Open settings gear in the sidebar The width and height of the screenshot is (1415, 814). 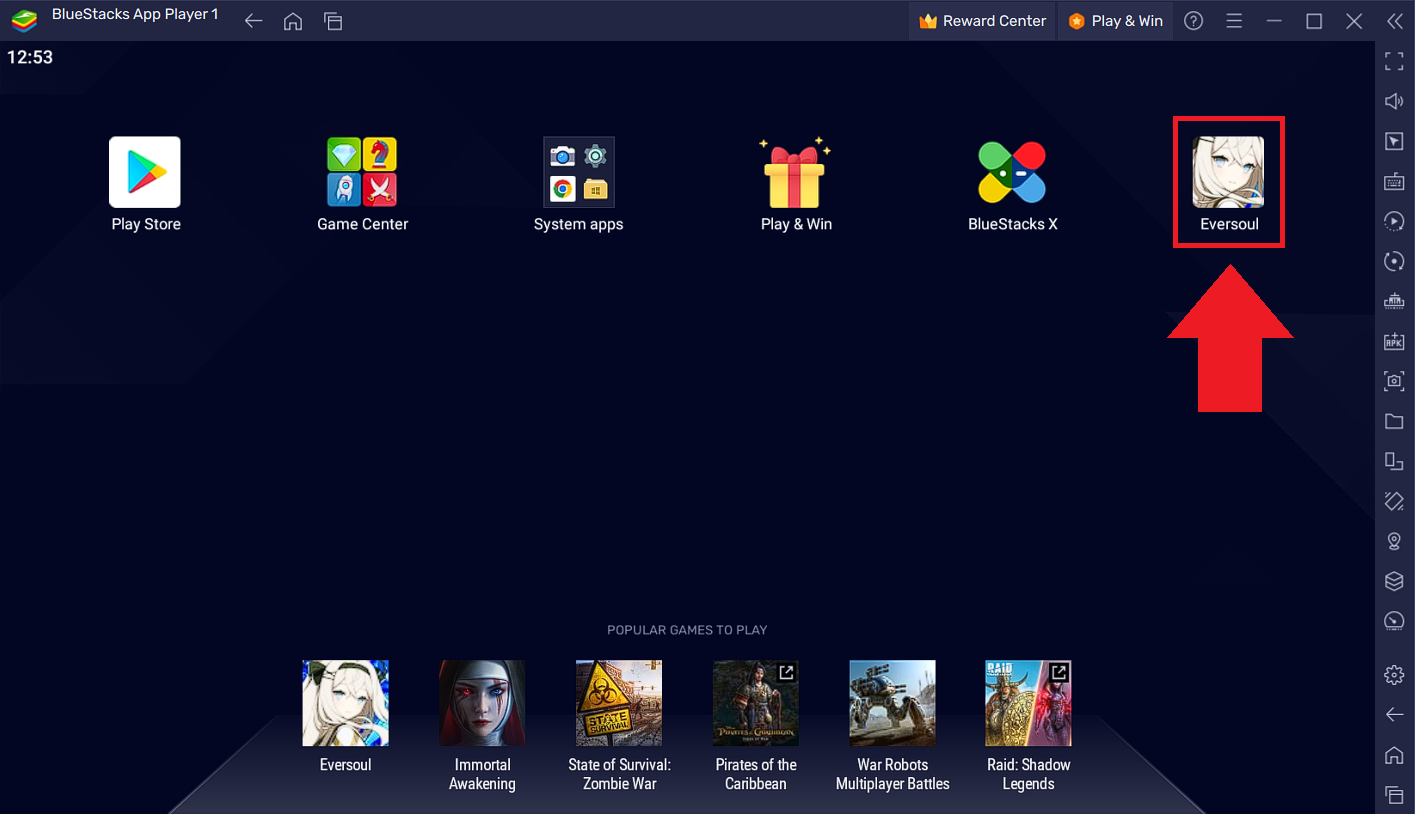point(1394,675)
